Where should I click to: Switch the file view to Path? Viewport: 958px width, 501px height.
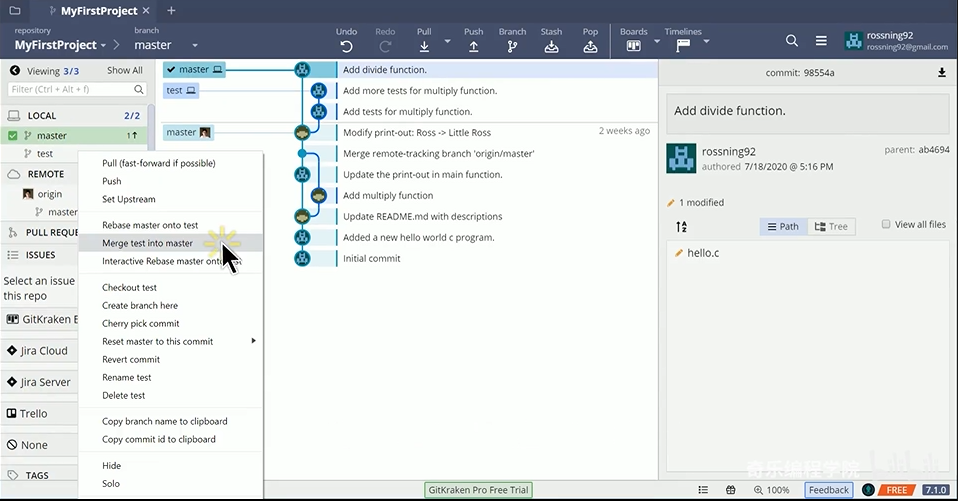(783, 227)
